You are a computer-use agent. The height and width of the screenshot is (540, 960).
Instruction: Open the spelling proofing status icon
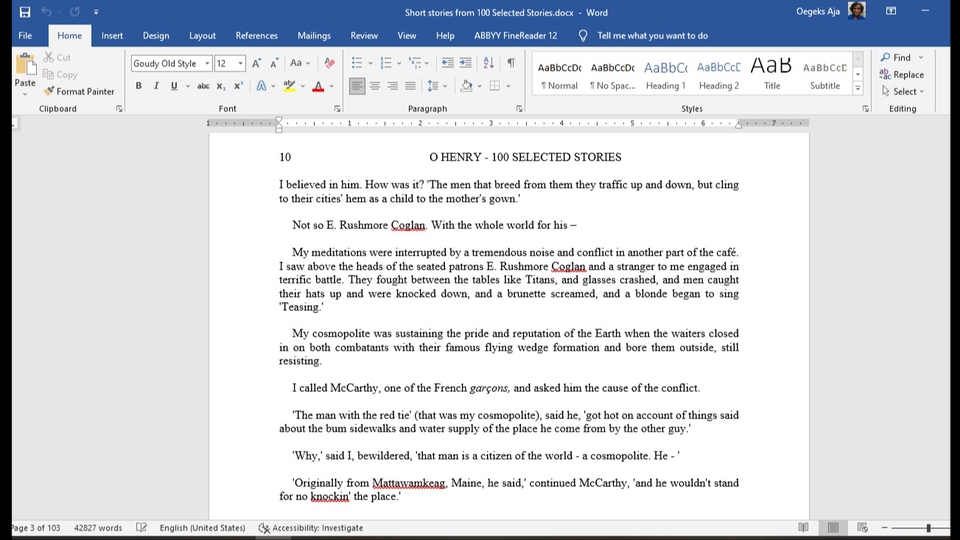coord(141,528)
